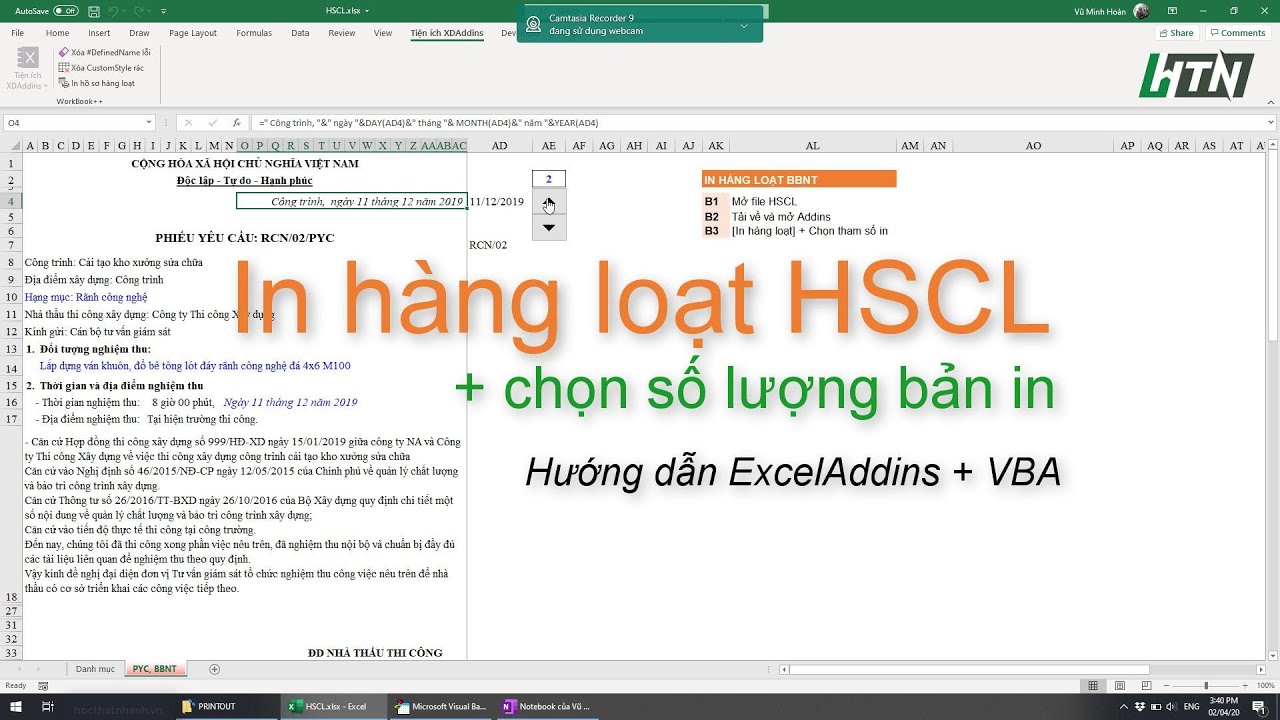Select cell AE2 showing value 2
The width and height of the screenshot is (1280, 720).
[549, 179]
